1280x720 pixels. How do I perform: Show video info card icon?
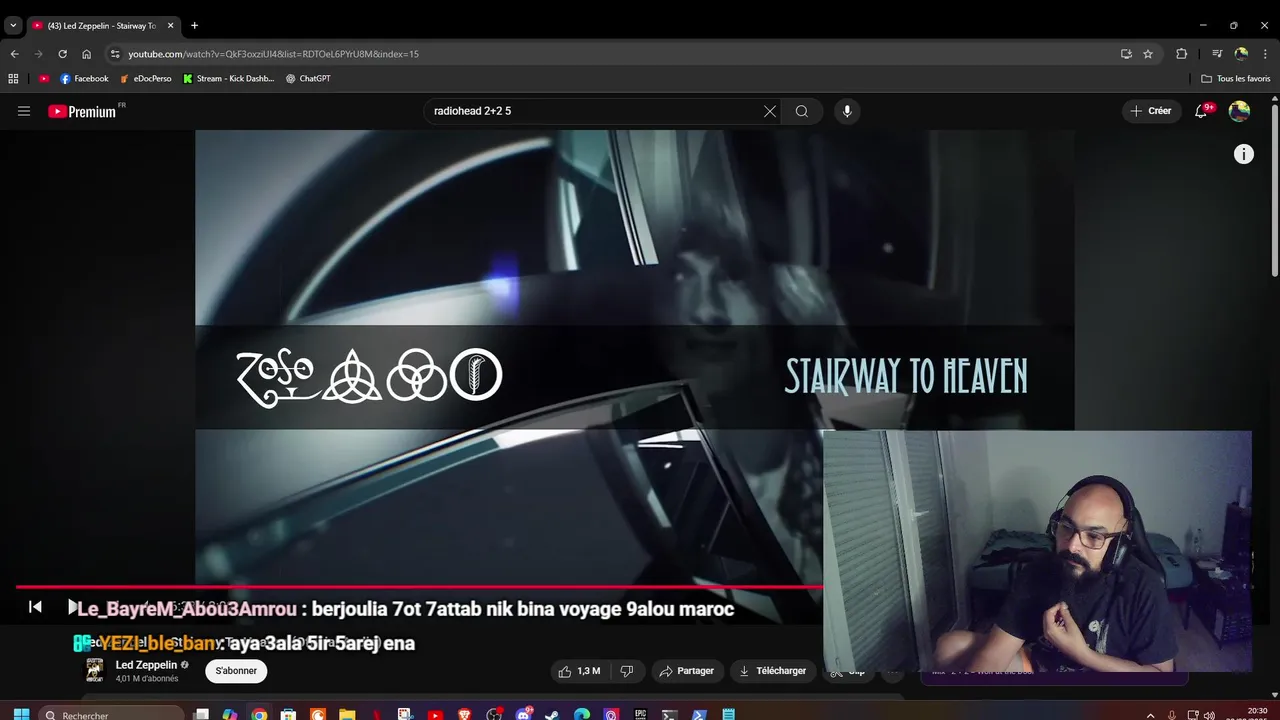click(1243, 154)
